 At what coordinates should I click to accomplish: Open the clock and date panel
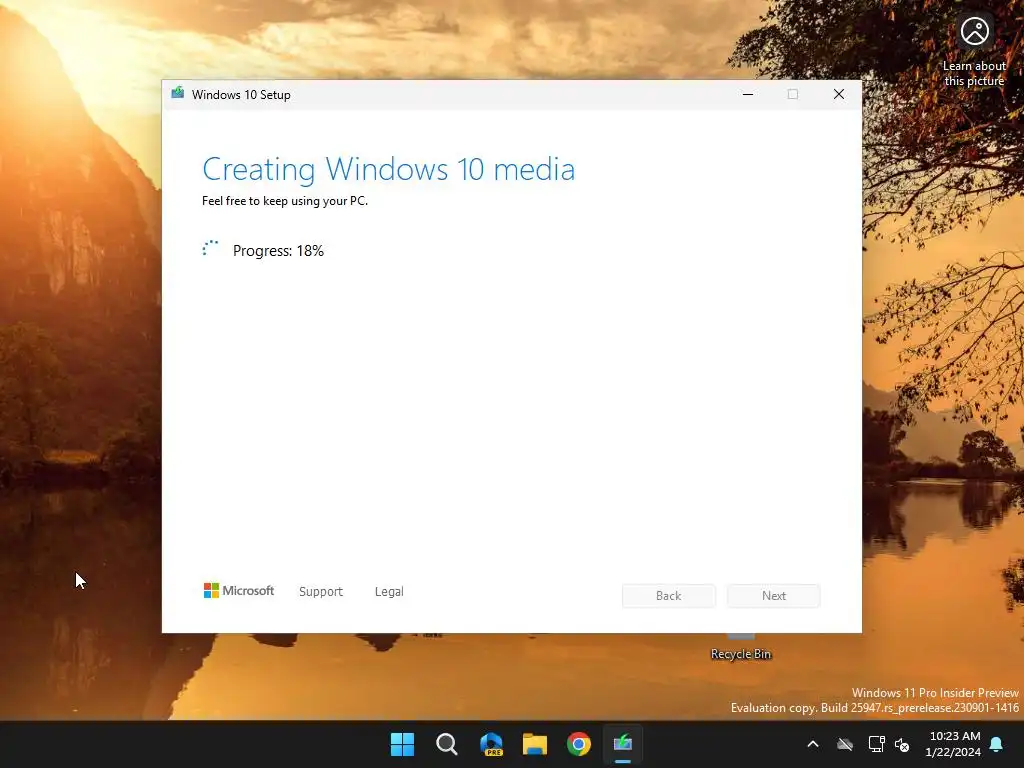(x=953, y=744)
